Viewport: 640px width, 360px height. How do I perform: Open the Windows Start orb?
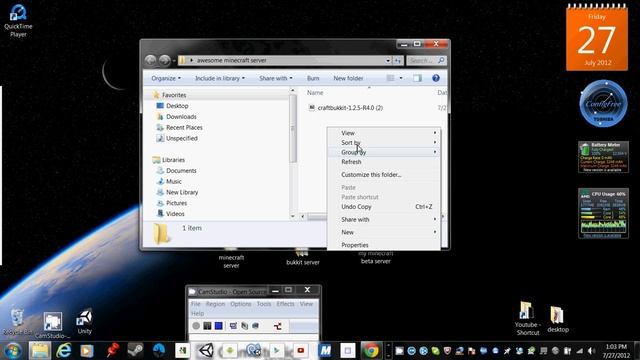point(13,350)
